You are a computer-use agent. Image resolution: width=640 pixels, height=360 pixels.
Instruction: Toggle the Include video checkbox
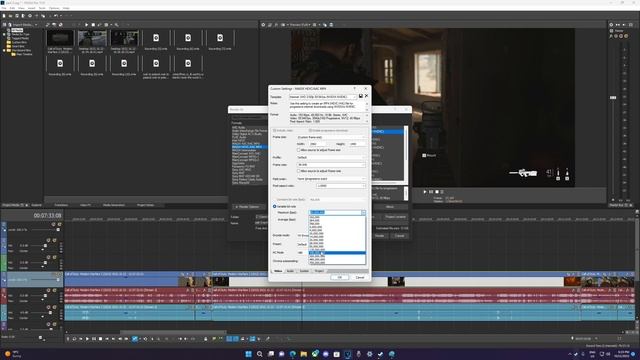coord(275,131)
